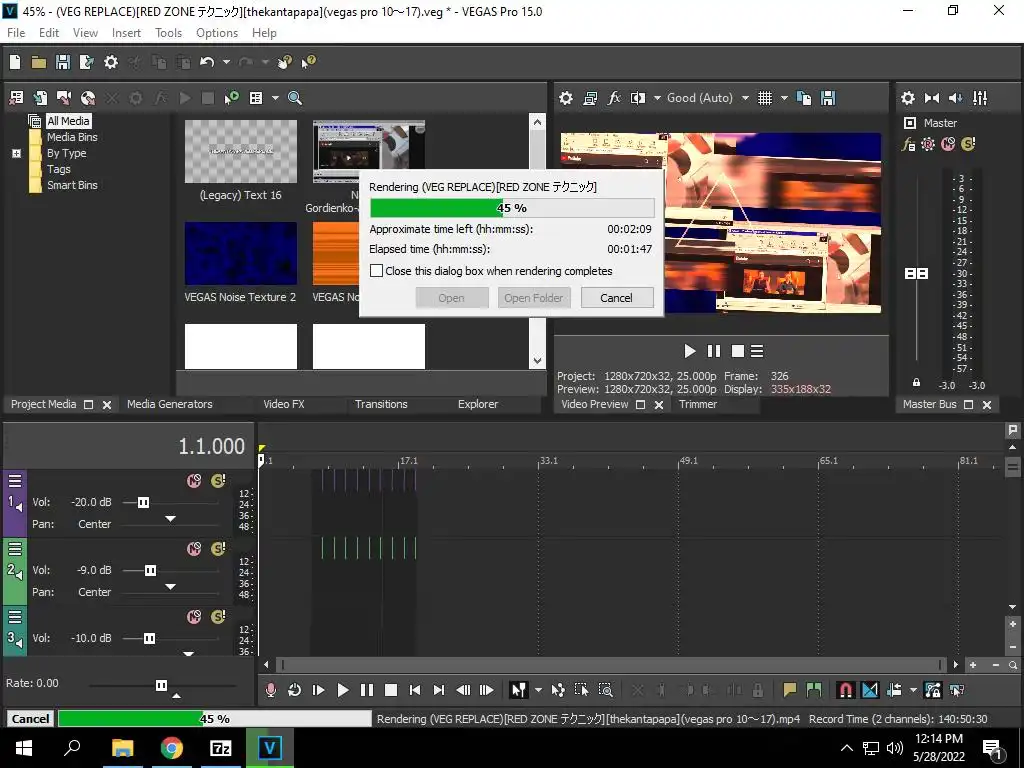The height and width of the screenshot is (768, 1024).
Task: Select the Media Bins folder
Action: (72, 137)
